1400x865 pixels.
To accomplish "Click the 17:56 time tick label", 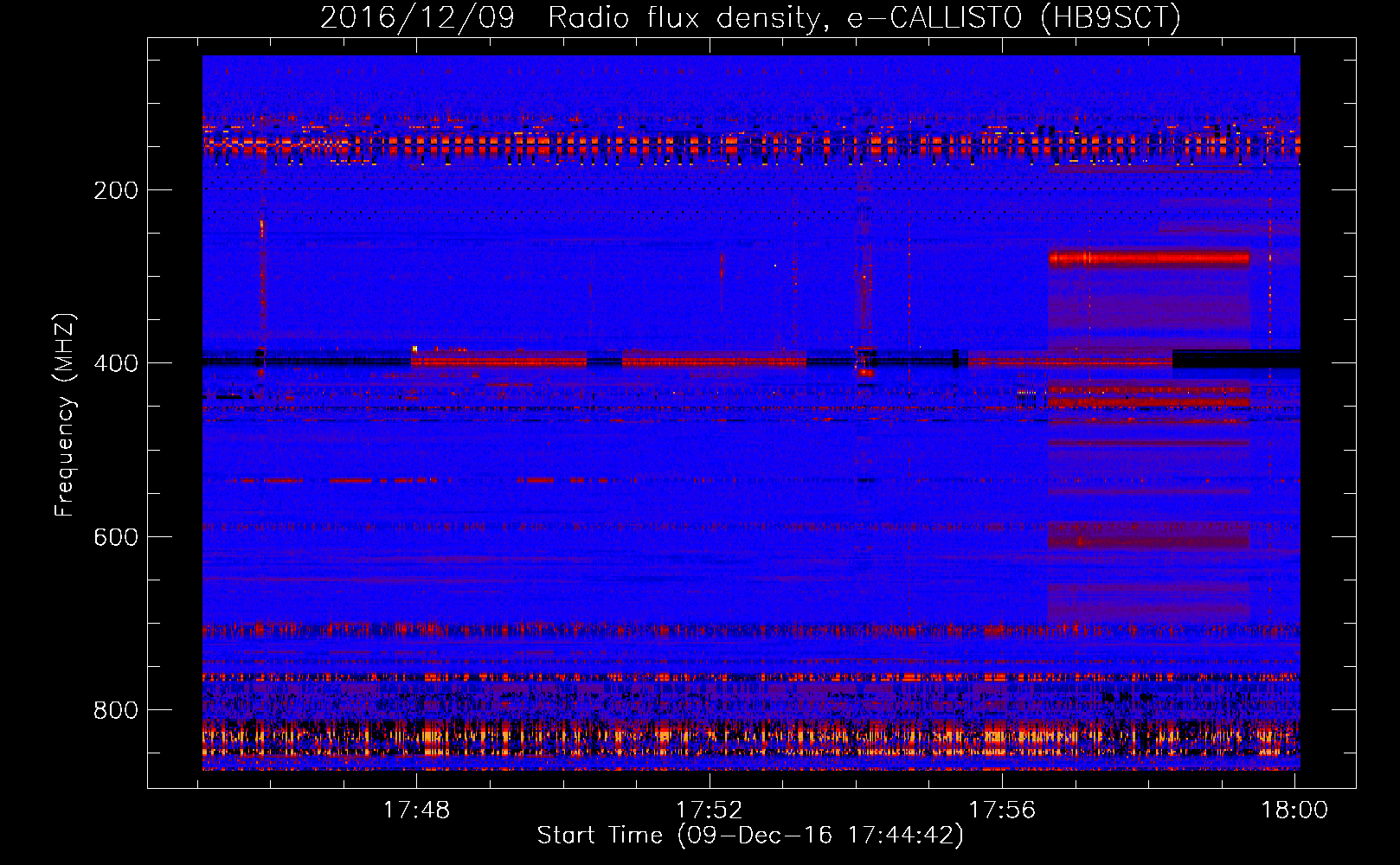I will click(1002, 810).
